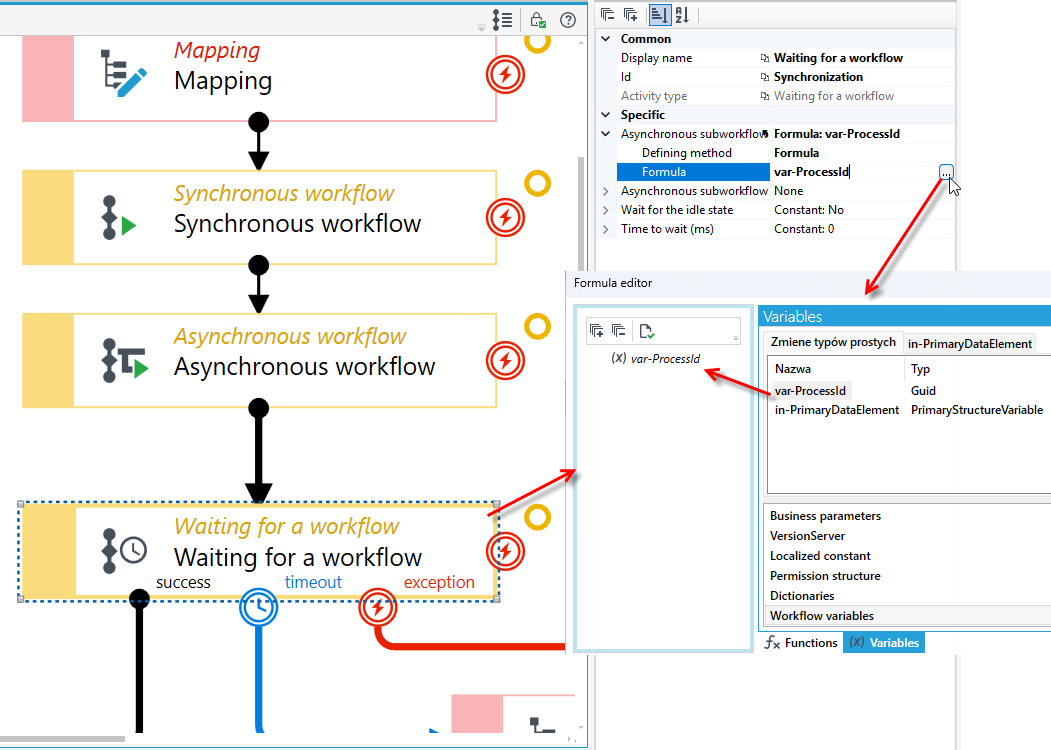Expand all property groups in the properties toolbar

[631, 15]
